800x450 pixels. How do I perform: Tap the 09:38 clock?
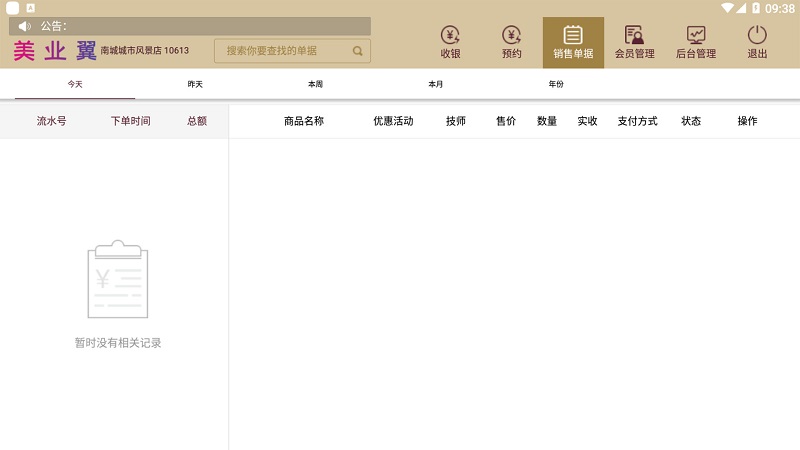(780, 8)
